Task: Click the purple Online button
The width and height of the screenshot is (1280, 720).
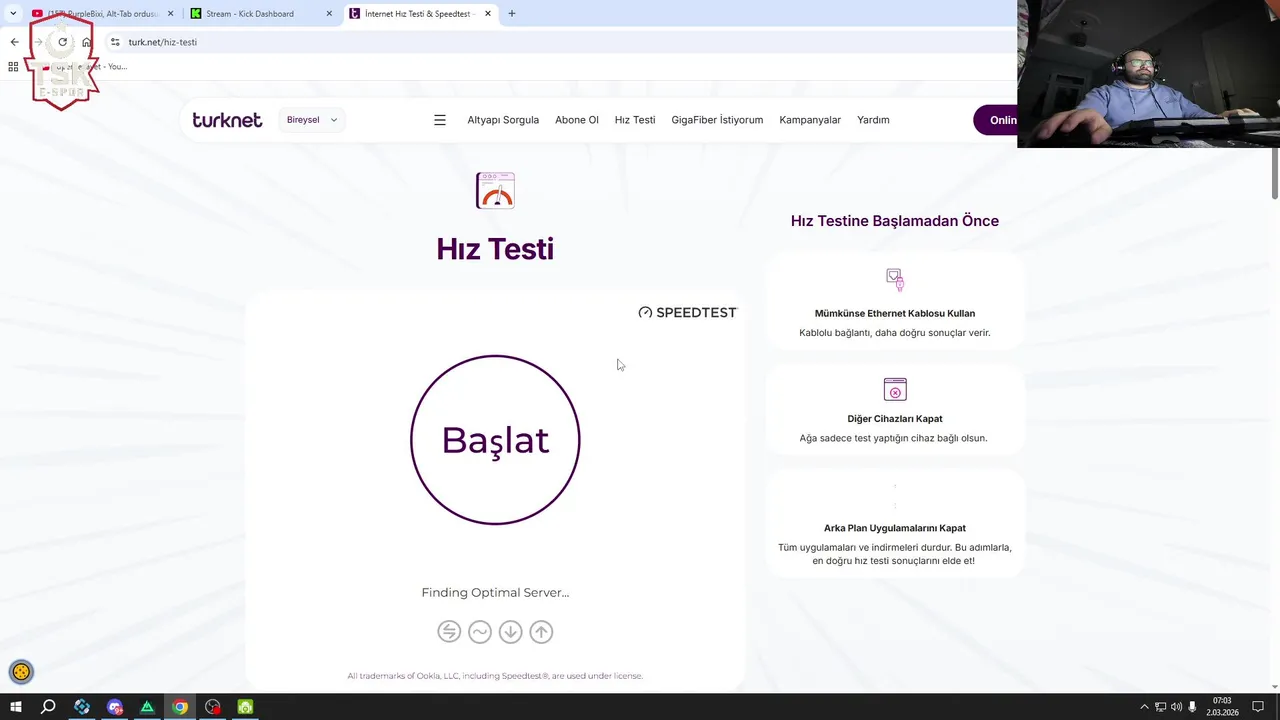Action: click(x=996, y=120)
